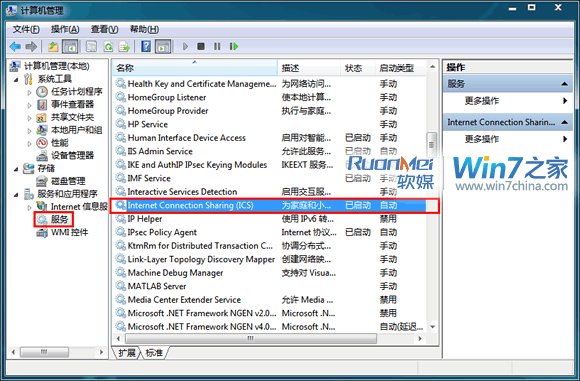580x381 pixels.
Task: Click gear icon of MATLAB Server row
Action: pyautogui.click(x=120, y=286)
